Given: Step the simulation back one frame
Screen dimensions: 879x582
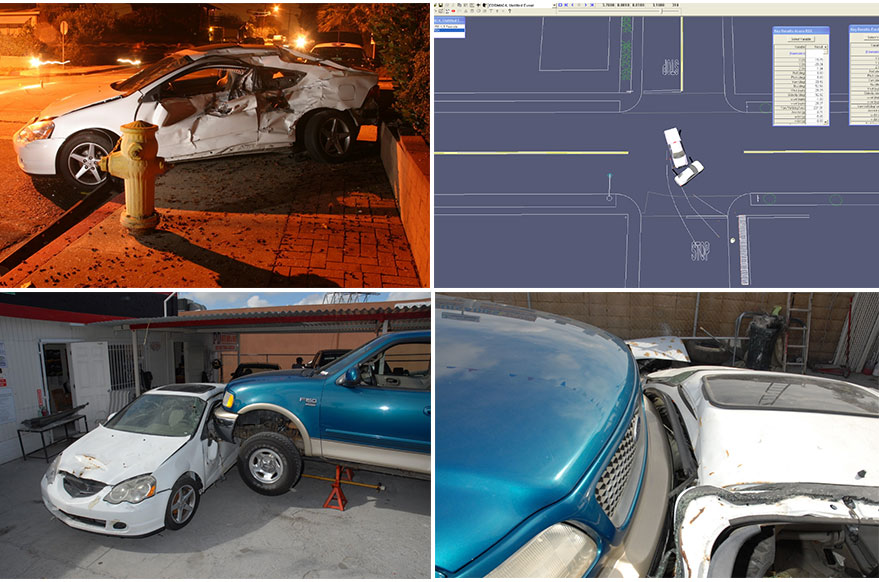Looking at the screenshot, I should (572, 5).
